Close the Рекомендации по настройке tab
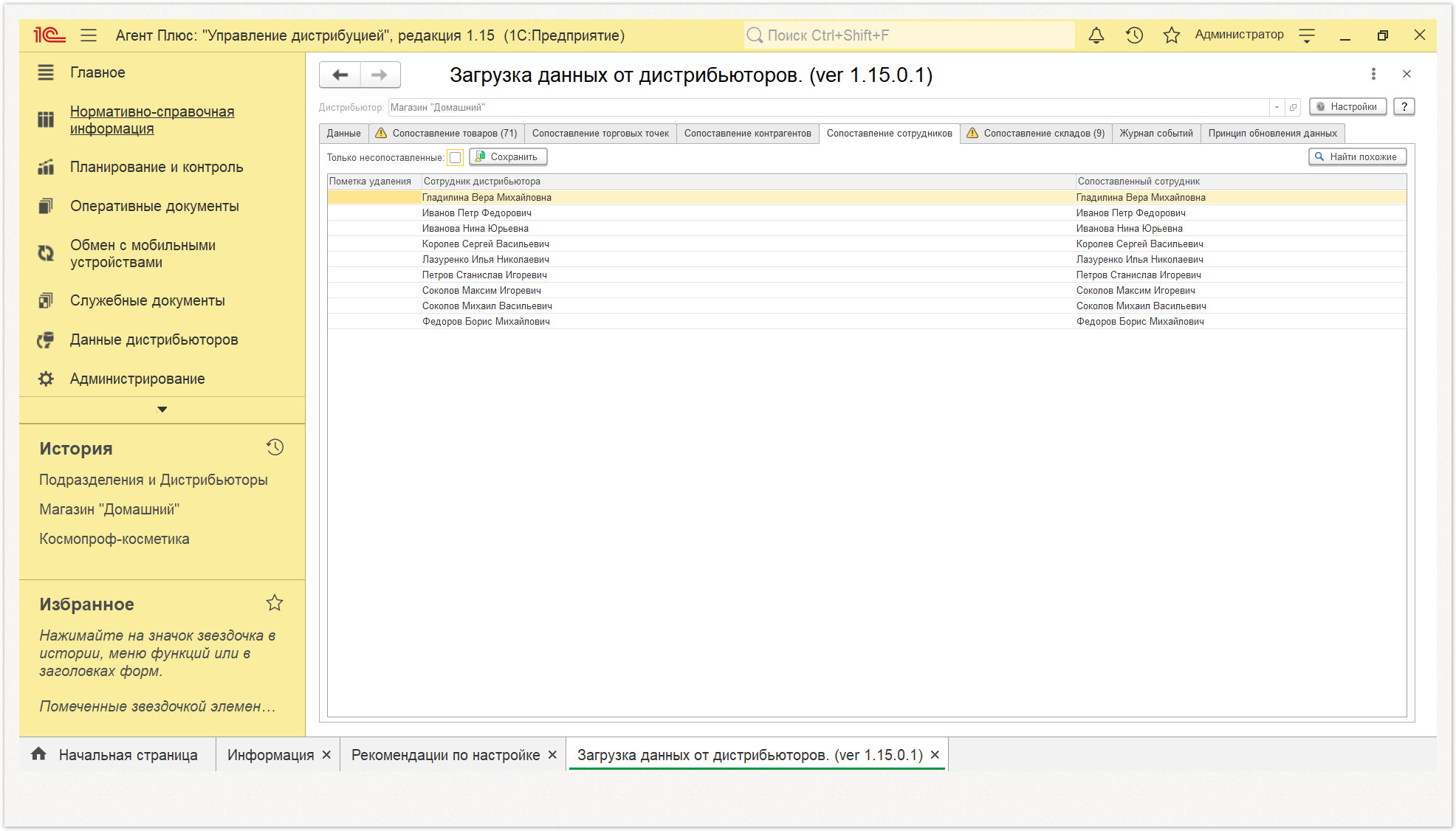1456x831 pixels. [x=552, y=755]
